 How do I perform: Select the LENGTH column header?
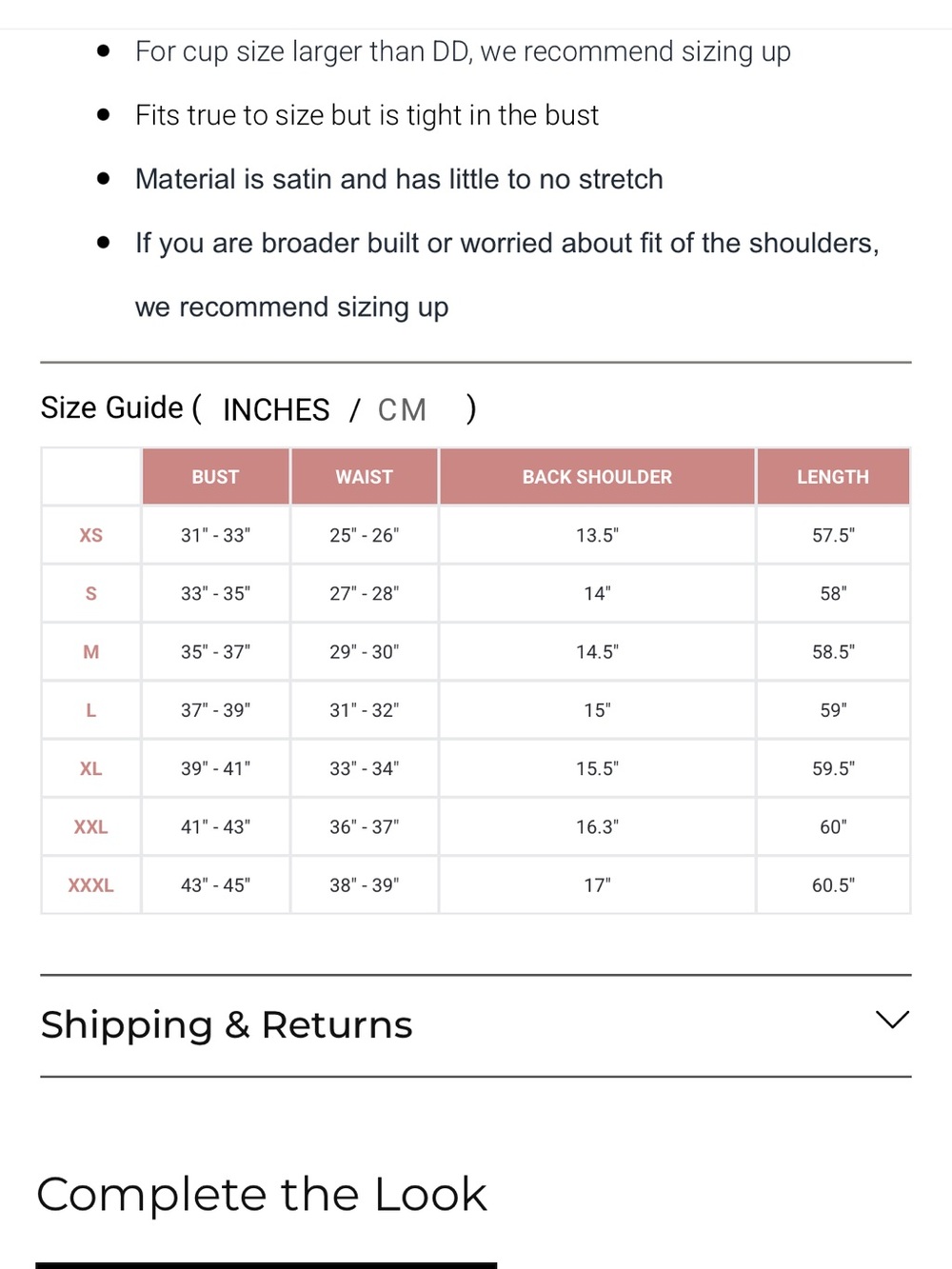pyautogui.click(x=833, y=477)
